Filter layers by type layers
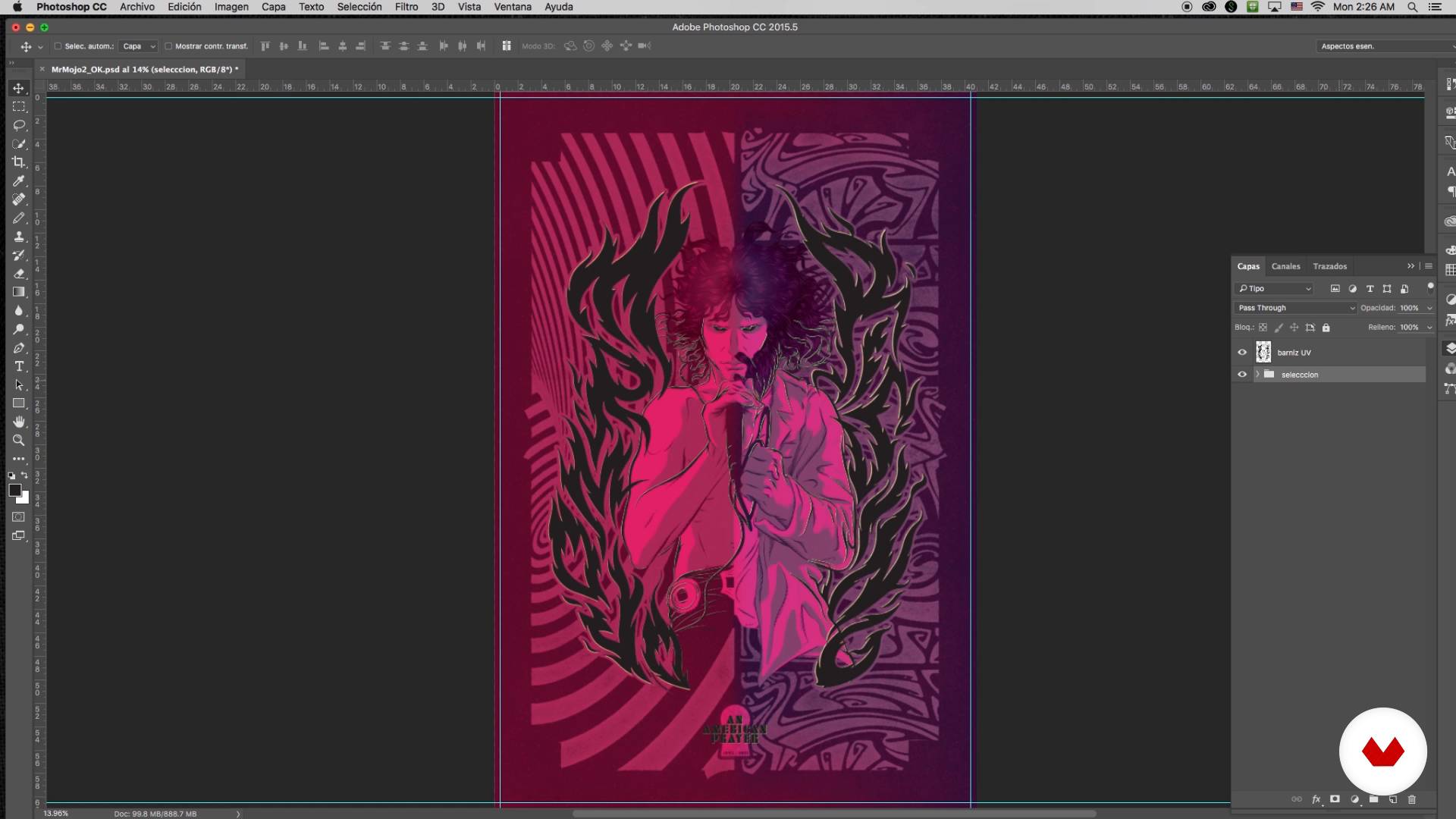The image size is (1456, 819). click(x=1370, y=288)
